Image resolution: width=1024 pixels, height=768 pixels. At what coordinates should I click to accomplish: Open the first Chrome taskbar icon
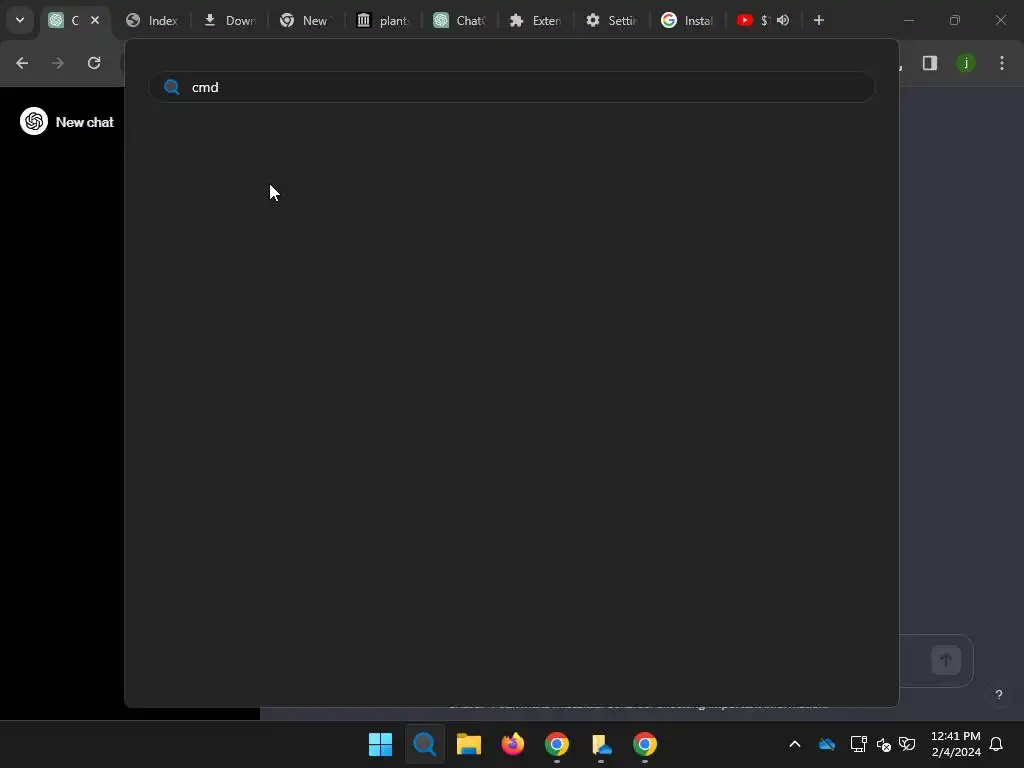[x=557, y=744]
